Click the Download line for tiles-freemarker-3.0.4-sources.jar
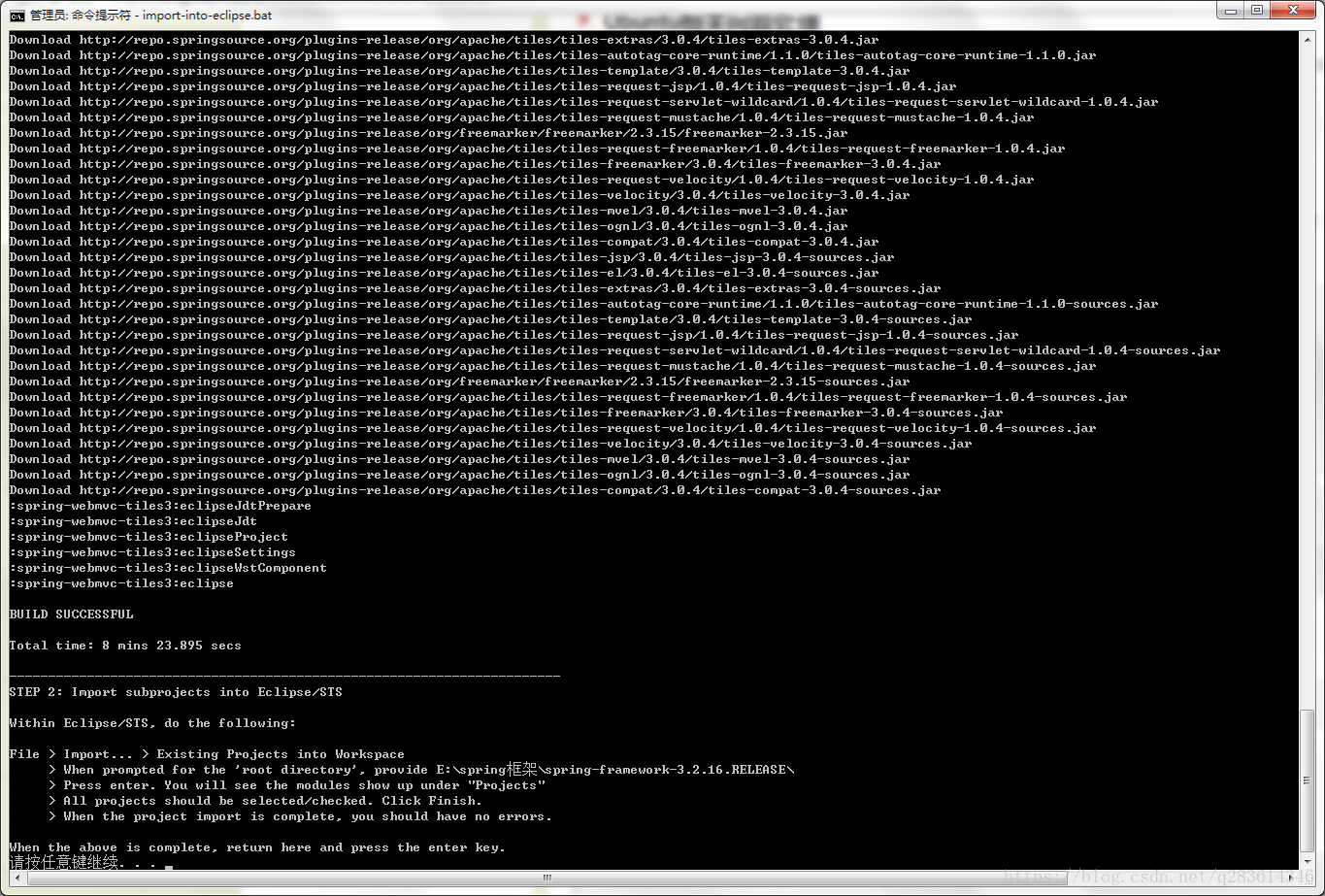Viewport: 1325px width, 896px height. tap(507, 413)
